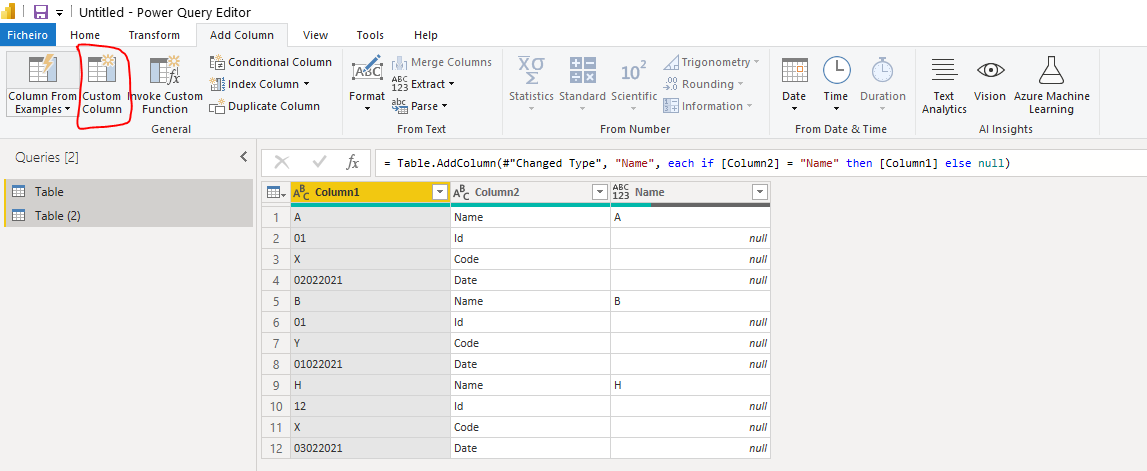Open the Format text menu
Image resolution: width=1147 pixels, height=471 pixels.
[366, 84]
